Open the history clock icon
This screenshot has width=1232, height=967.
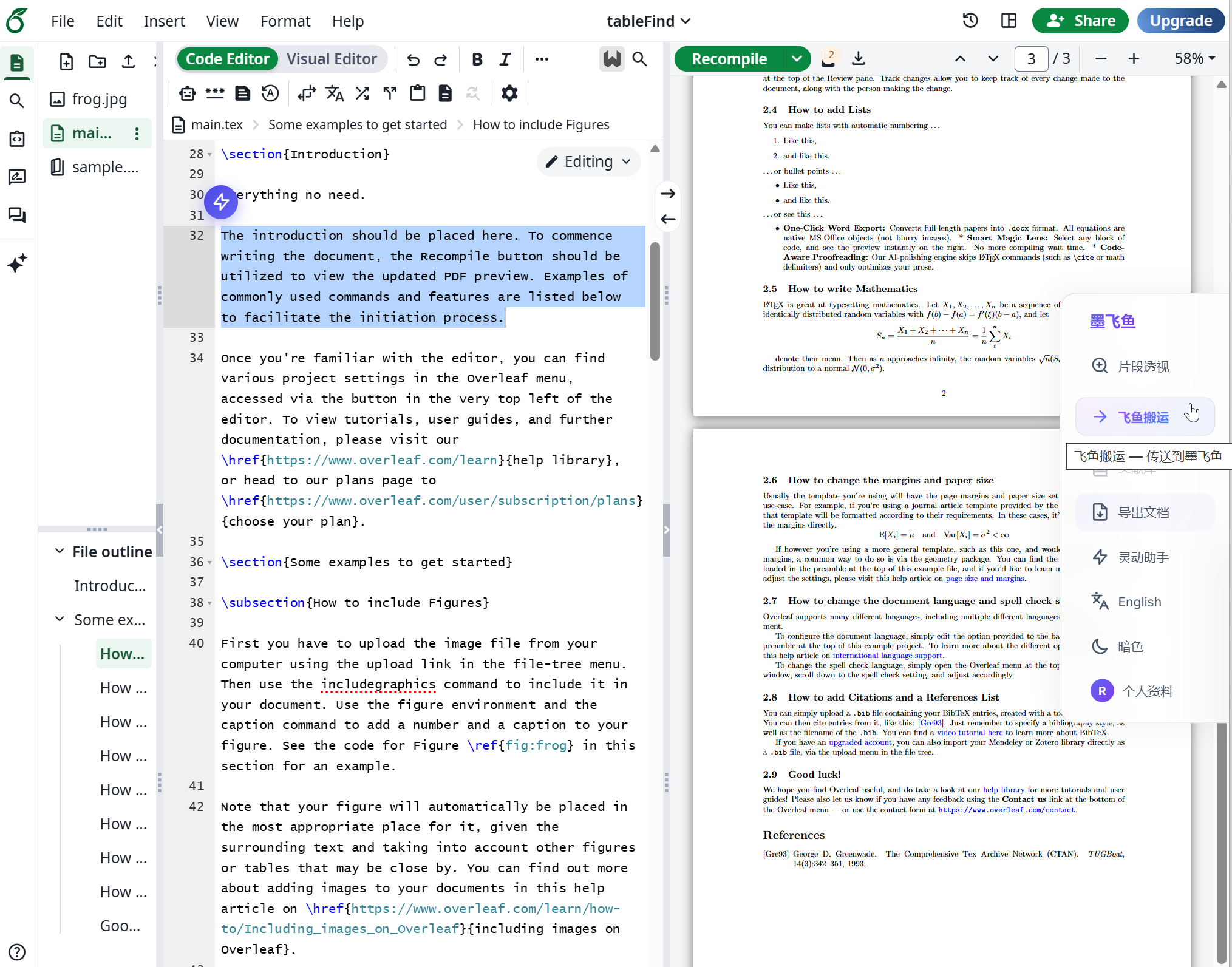pos(970,21)
